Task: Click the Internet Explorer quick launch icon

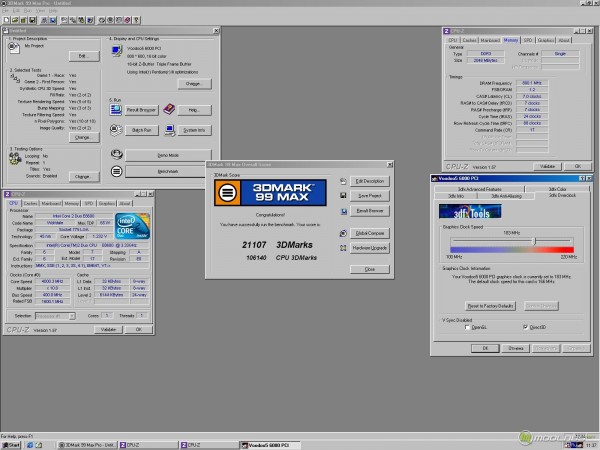Action: coord(30,445)
